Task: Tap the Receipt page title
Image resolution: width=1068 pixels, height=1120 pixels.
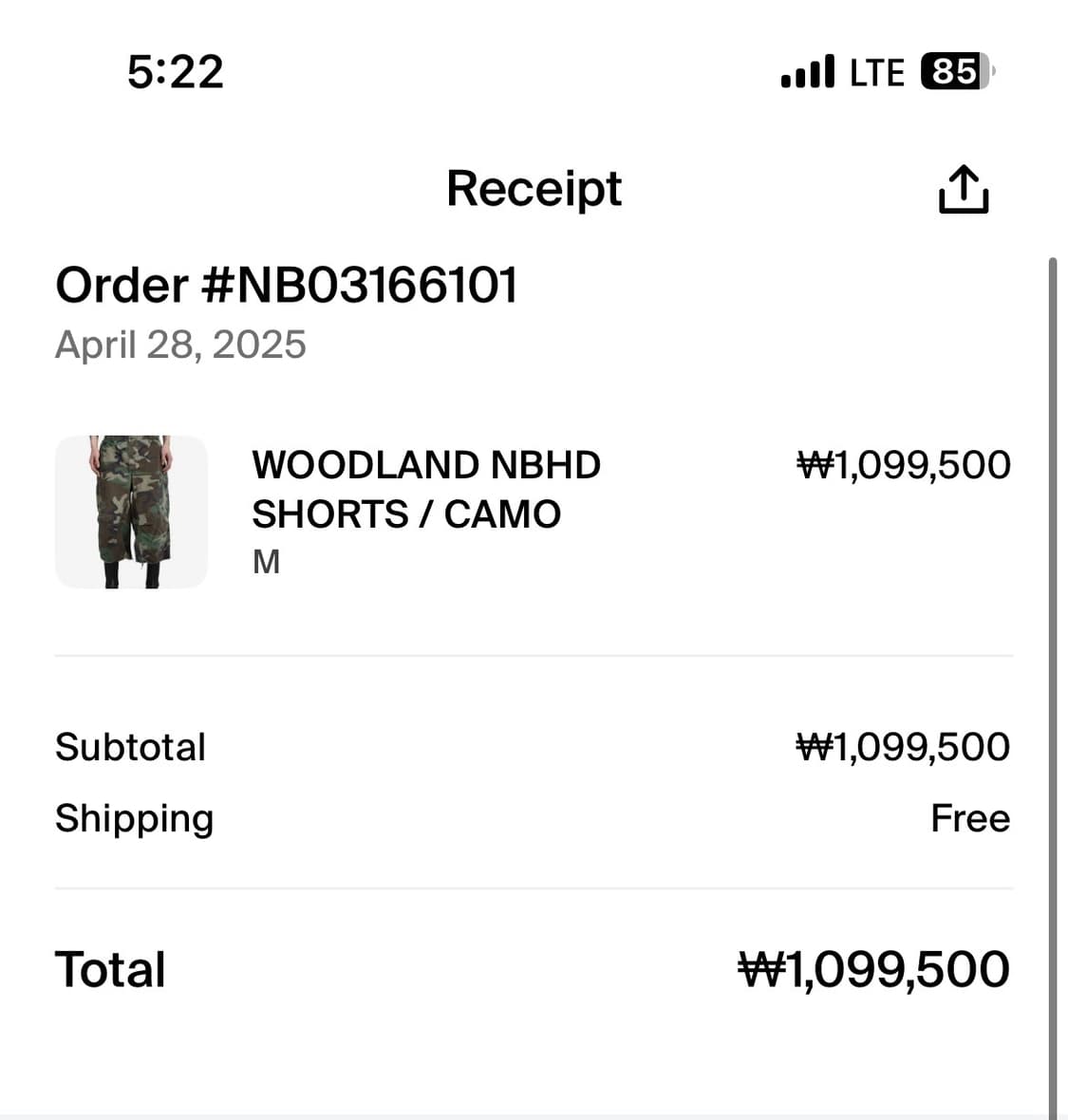Action: (534, 188)
